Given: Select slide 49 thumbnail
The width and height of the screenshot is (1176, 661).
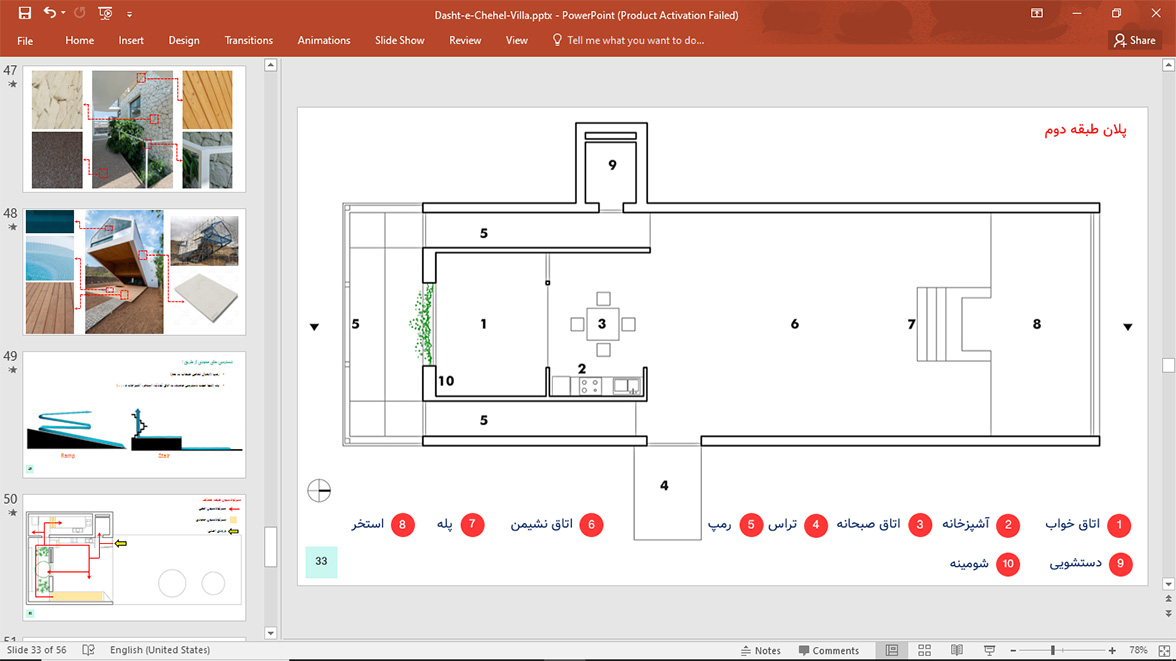Looking at the screenshot, I should click(134, 414).
